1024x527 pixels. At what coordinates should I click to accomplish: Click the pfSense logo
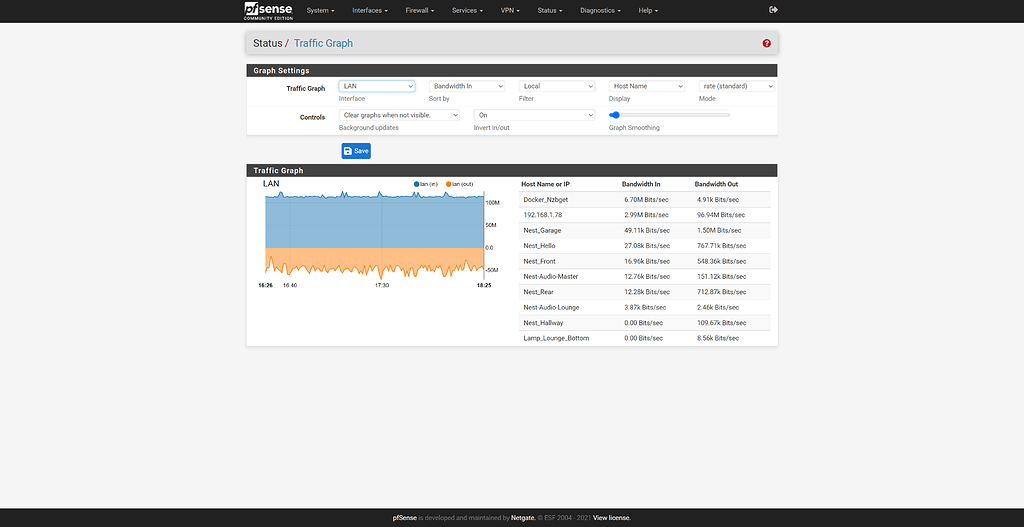tap(268, 10)
